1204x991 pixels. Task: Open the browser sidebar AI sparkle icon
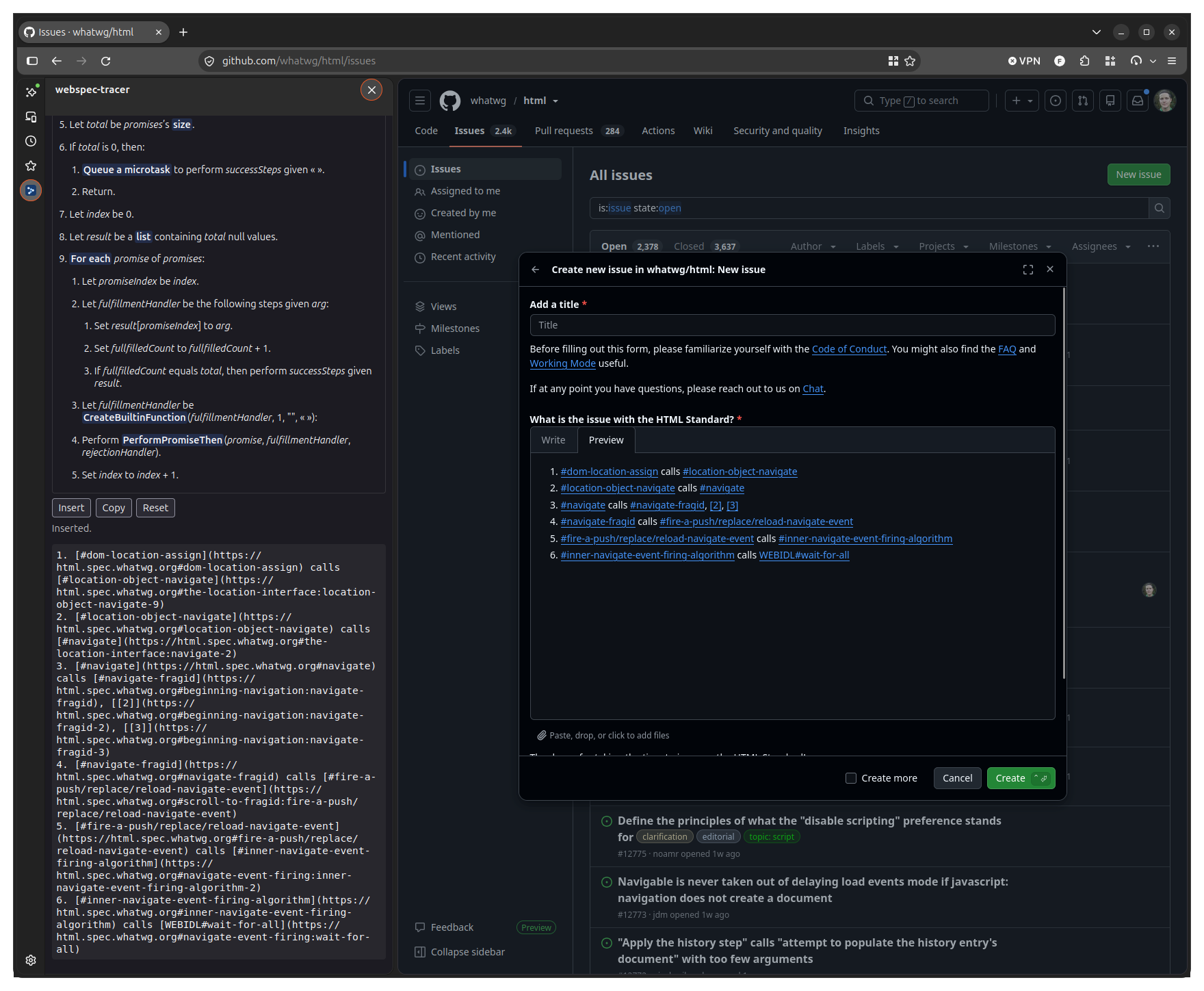pyautogui.click(x=31, y=92)
